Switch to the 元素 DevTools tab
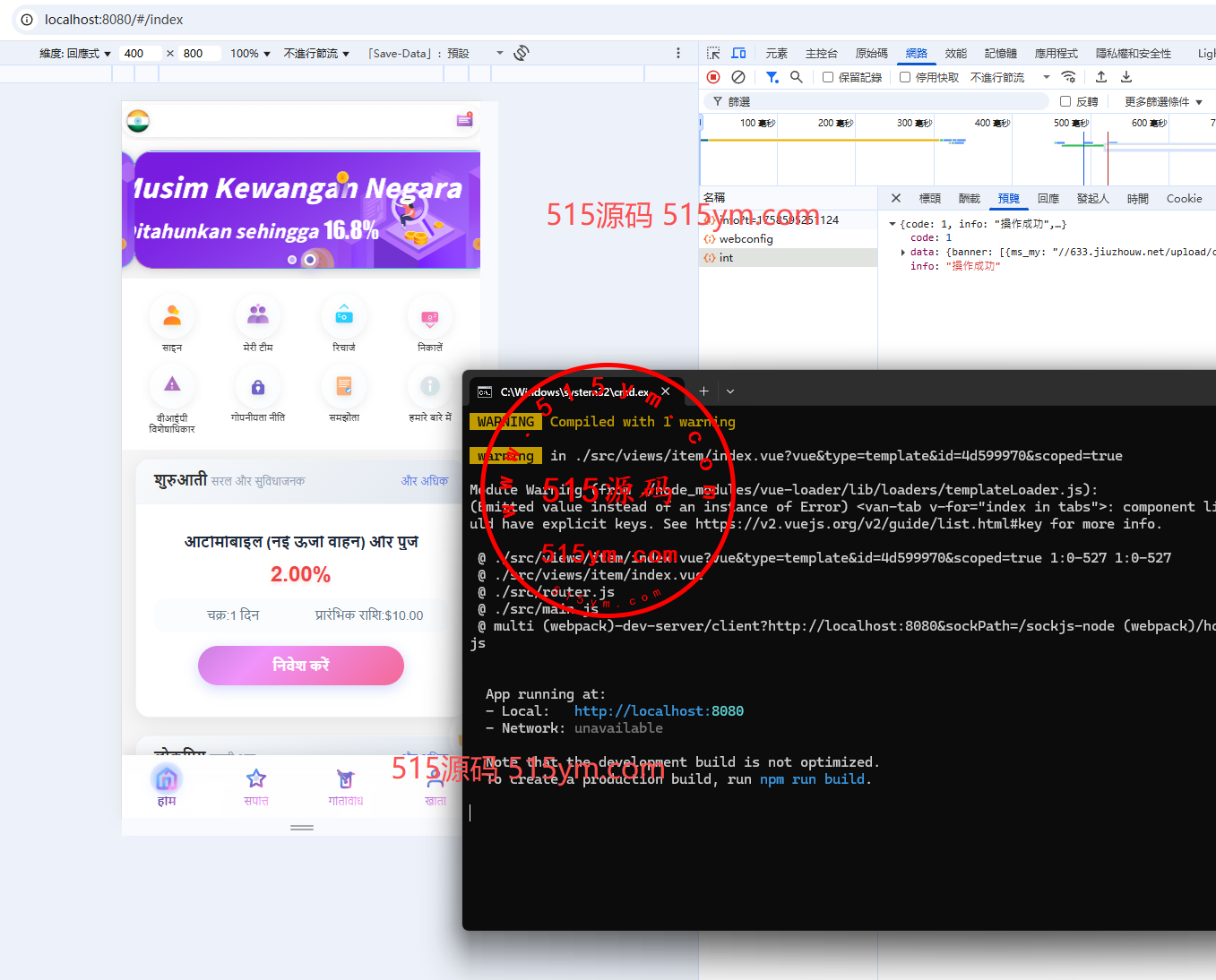Viewport: 1216px width, 980px height. pos(776,54)
